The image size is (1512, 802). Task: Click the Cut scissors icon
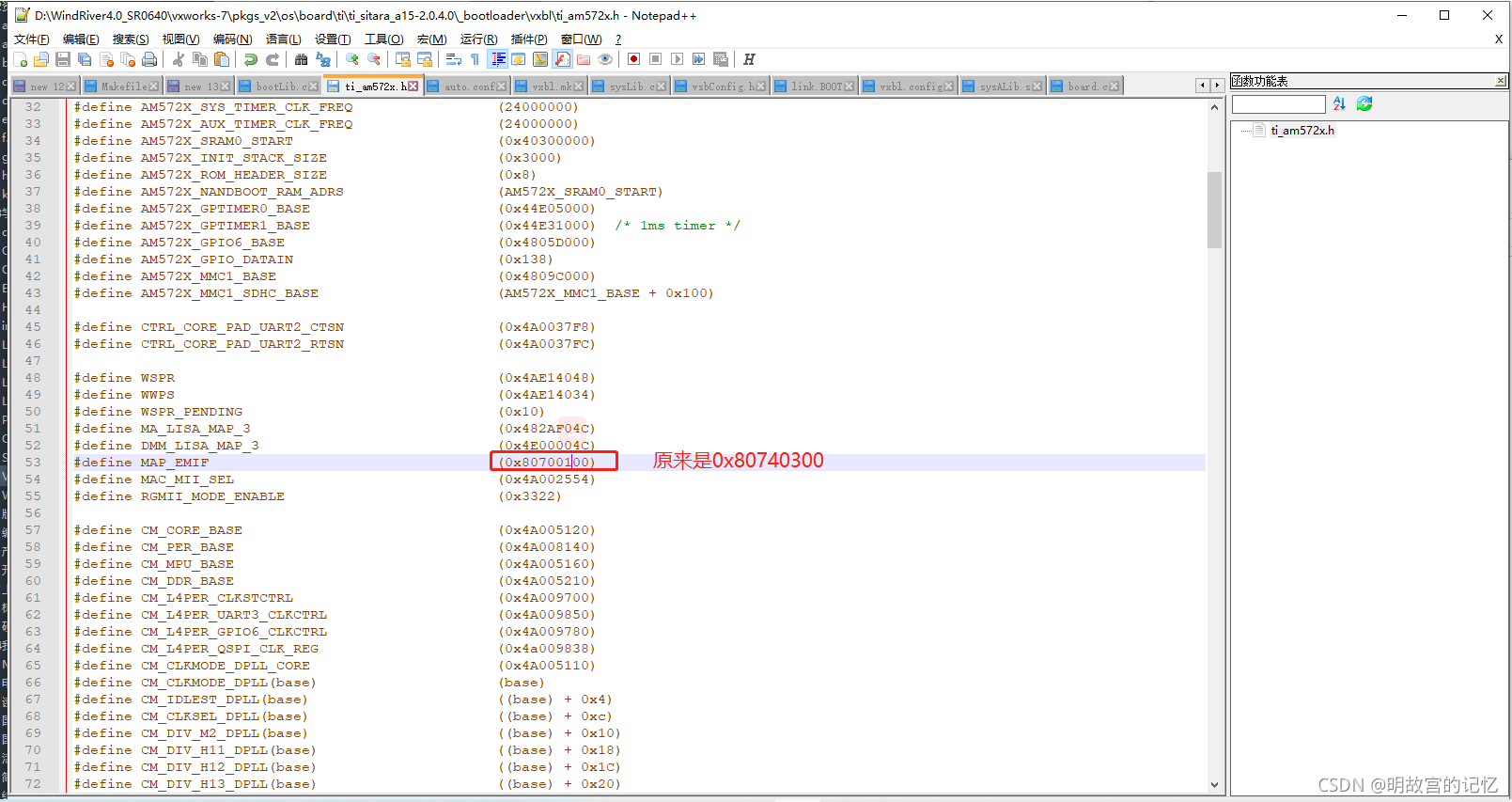[179, 59]
